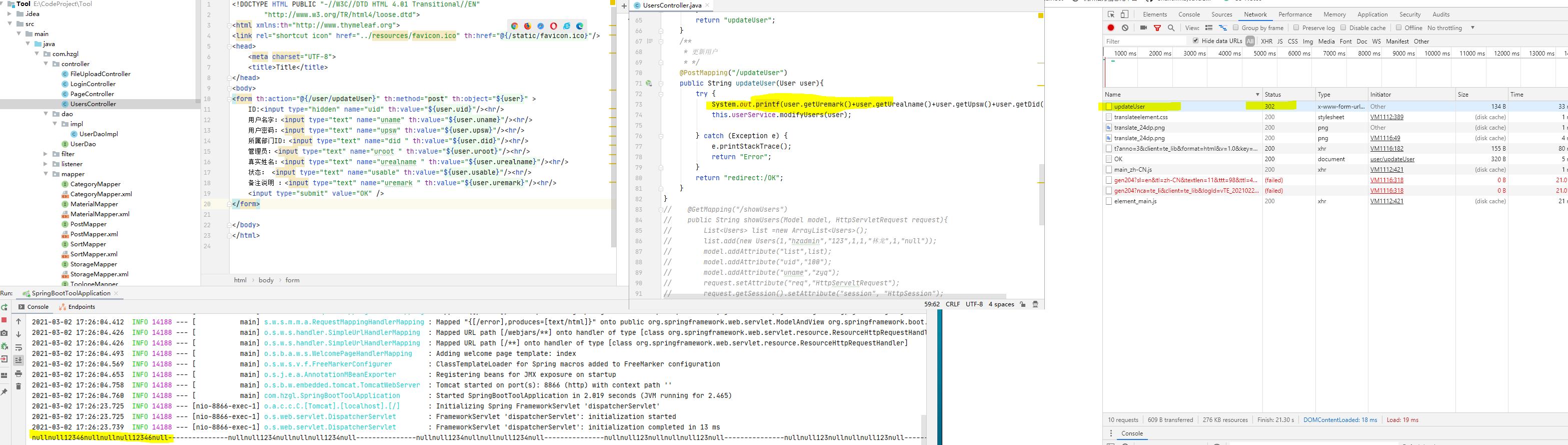This screenshot has height=445, width=1568.
Task: Enable the Preserve log checkbox
Action: [1296, 28]
